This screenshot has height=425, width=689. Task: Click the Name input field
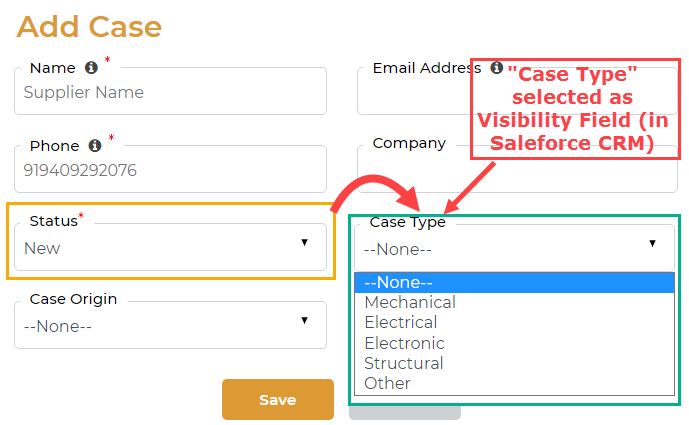170,93
